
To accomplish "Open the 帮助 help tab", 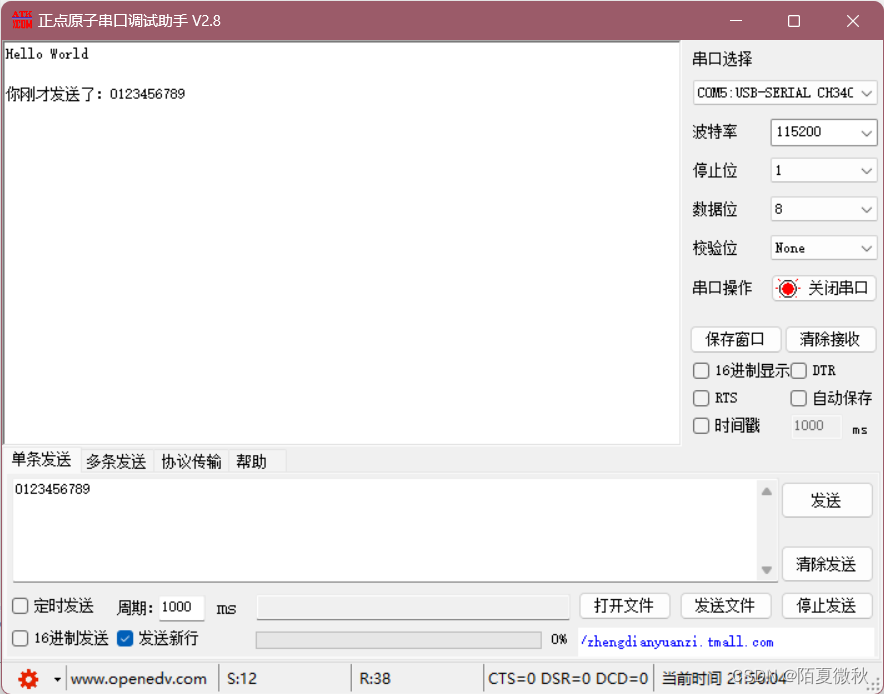I will tap(252, 461).
